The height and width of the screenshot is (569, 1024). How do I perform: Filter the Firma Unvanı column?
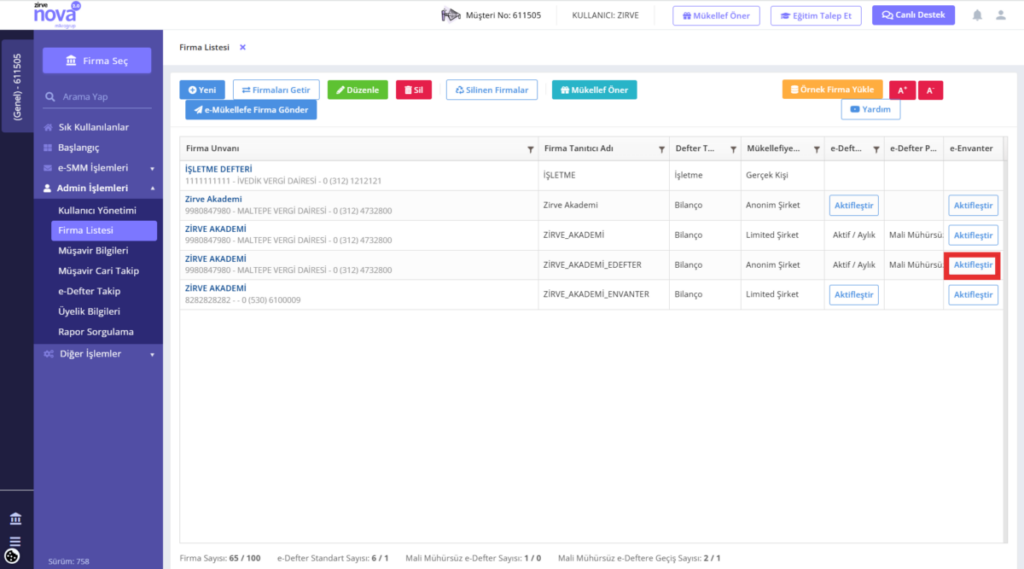(x=530, y=150)
